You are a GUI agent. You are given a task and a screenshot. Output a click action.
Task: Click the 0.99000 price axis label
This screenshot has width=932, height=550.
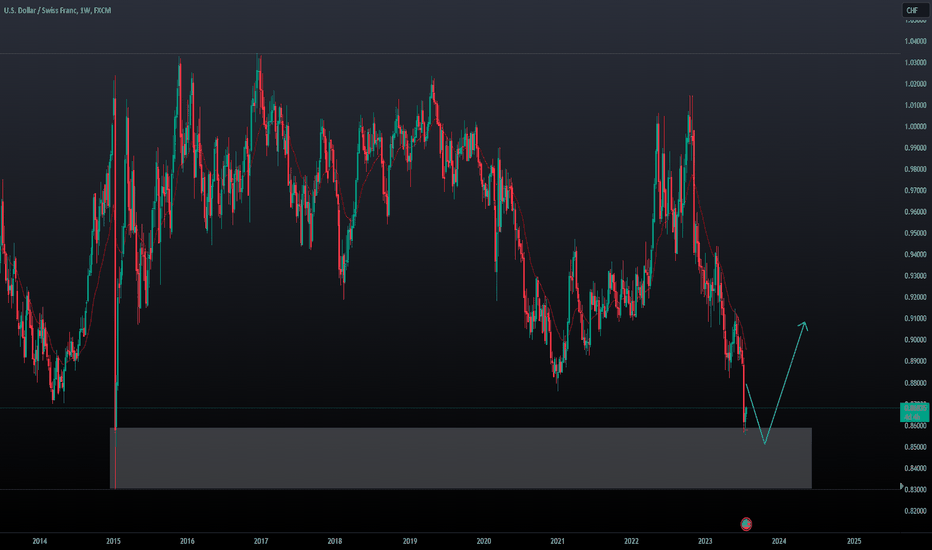click(915, 148)
